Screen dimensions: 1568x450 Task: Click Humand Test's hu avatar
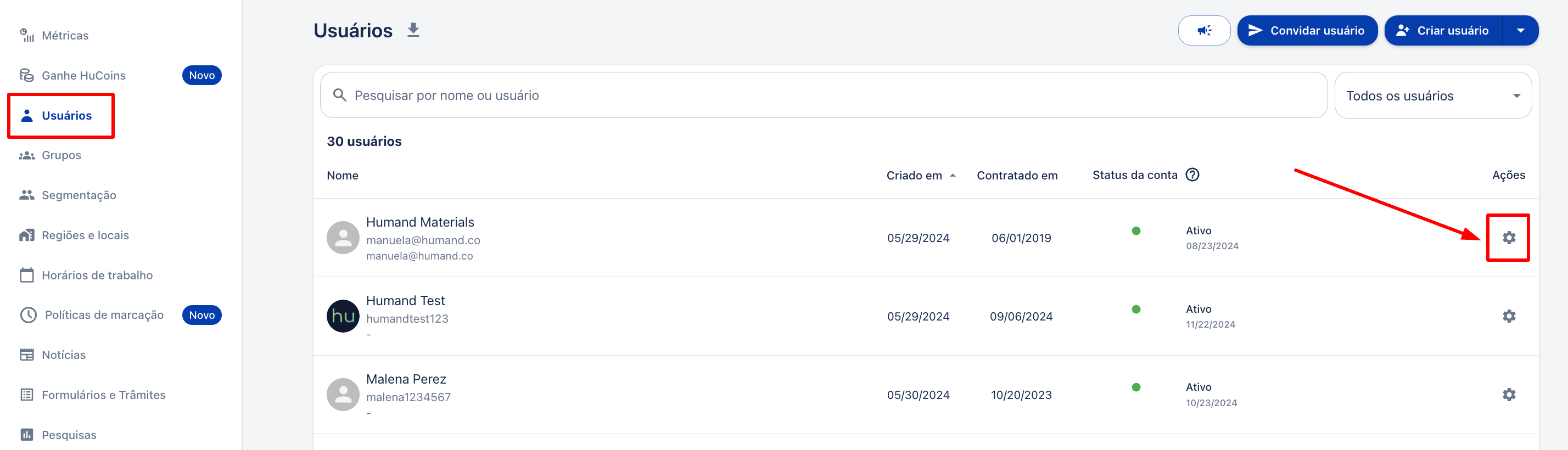343,316
